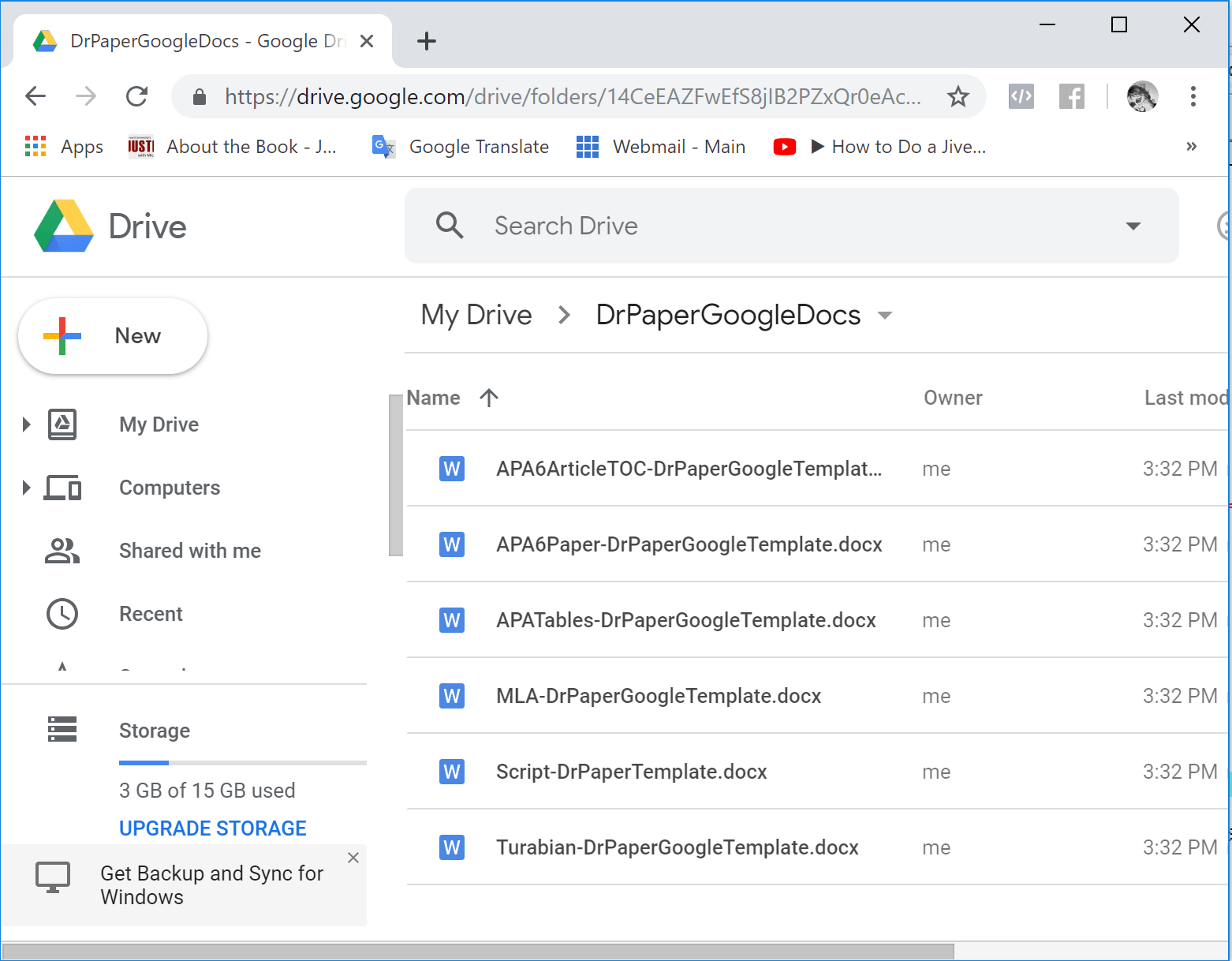The height and width of the screenshot is (961, 1232).
Task: Toggle name sort direction arrow
Action: tap(489, 398)
